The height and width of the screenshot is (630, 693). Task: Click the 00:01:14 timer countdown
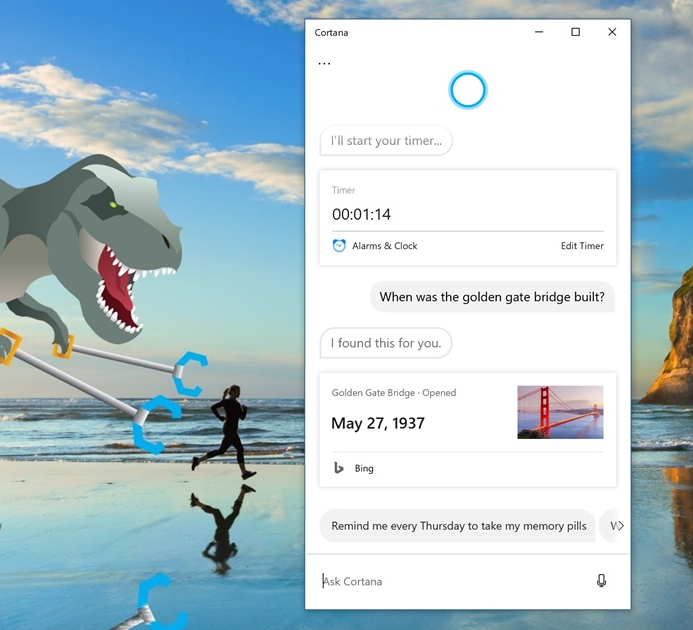(362, 214)
